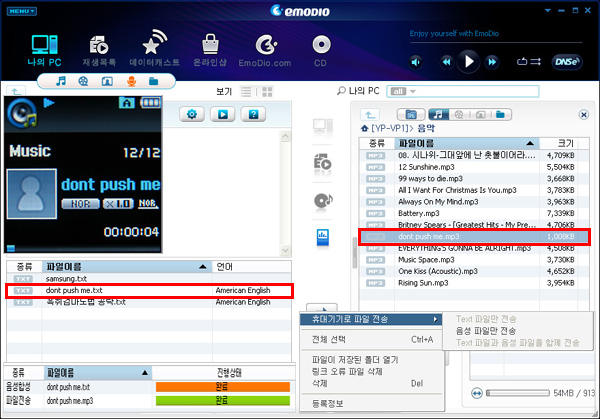Select the device video tab
Viewport: 600px width, 419px height.
click(x=459, y=114)
